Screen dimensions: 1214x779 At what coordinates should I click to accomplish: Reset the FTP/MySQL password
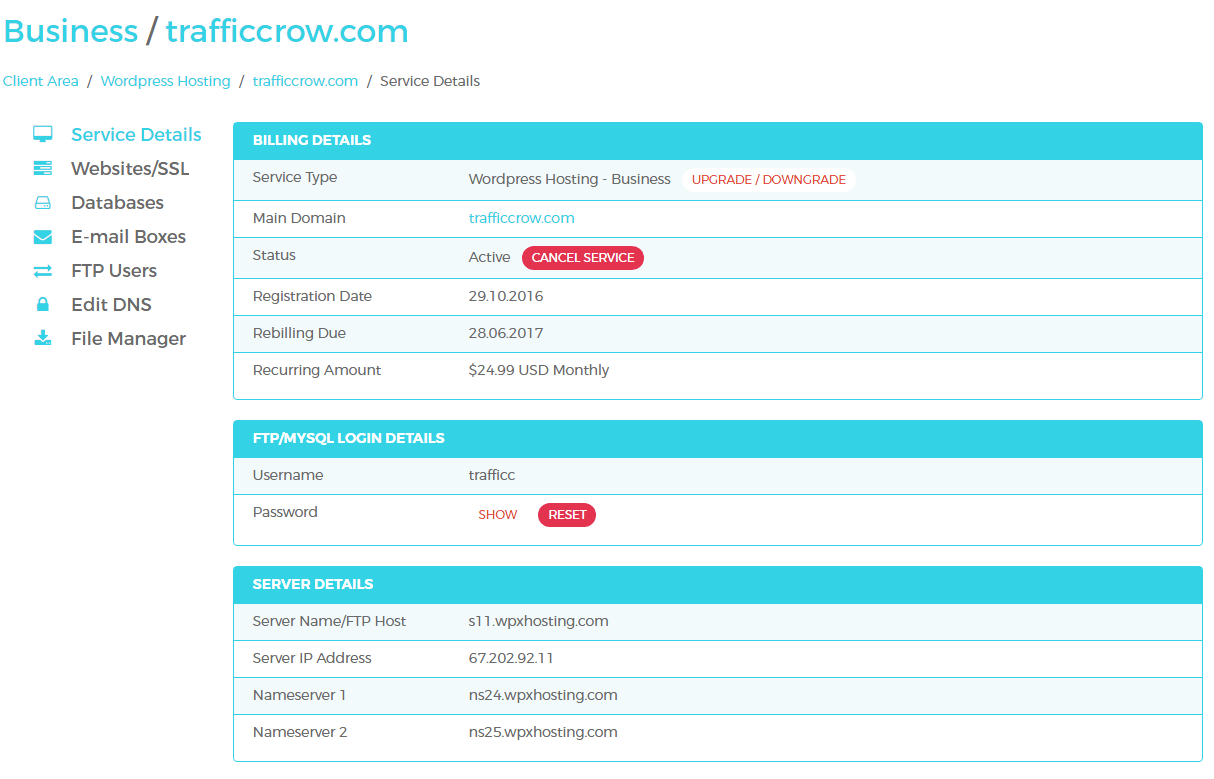click(567, 515)
